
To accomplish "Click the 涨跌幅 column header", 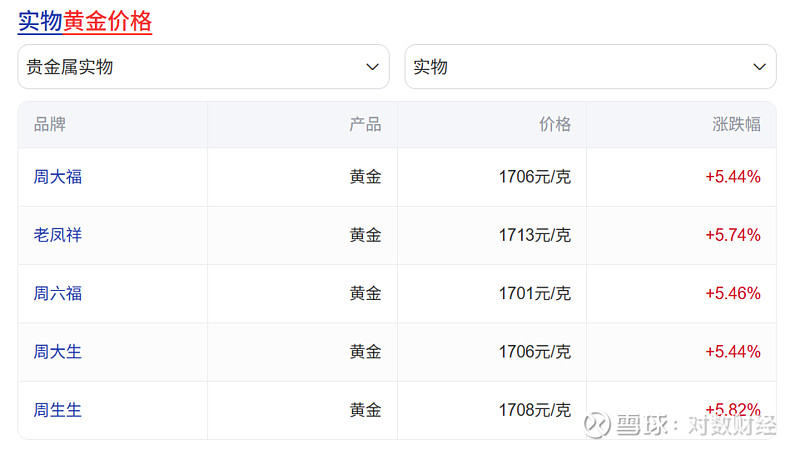I will click(737, 124).
